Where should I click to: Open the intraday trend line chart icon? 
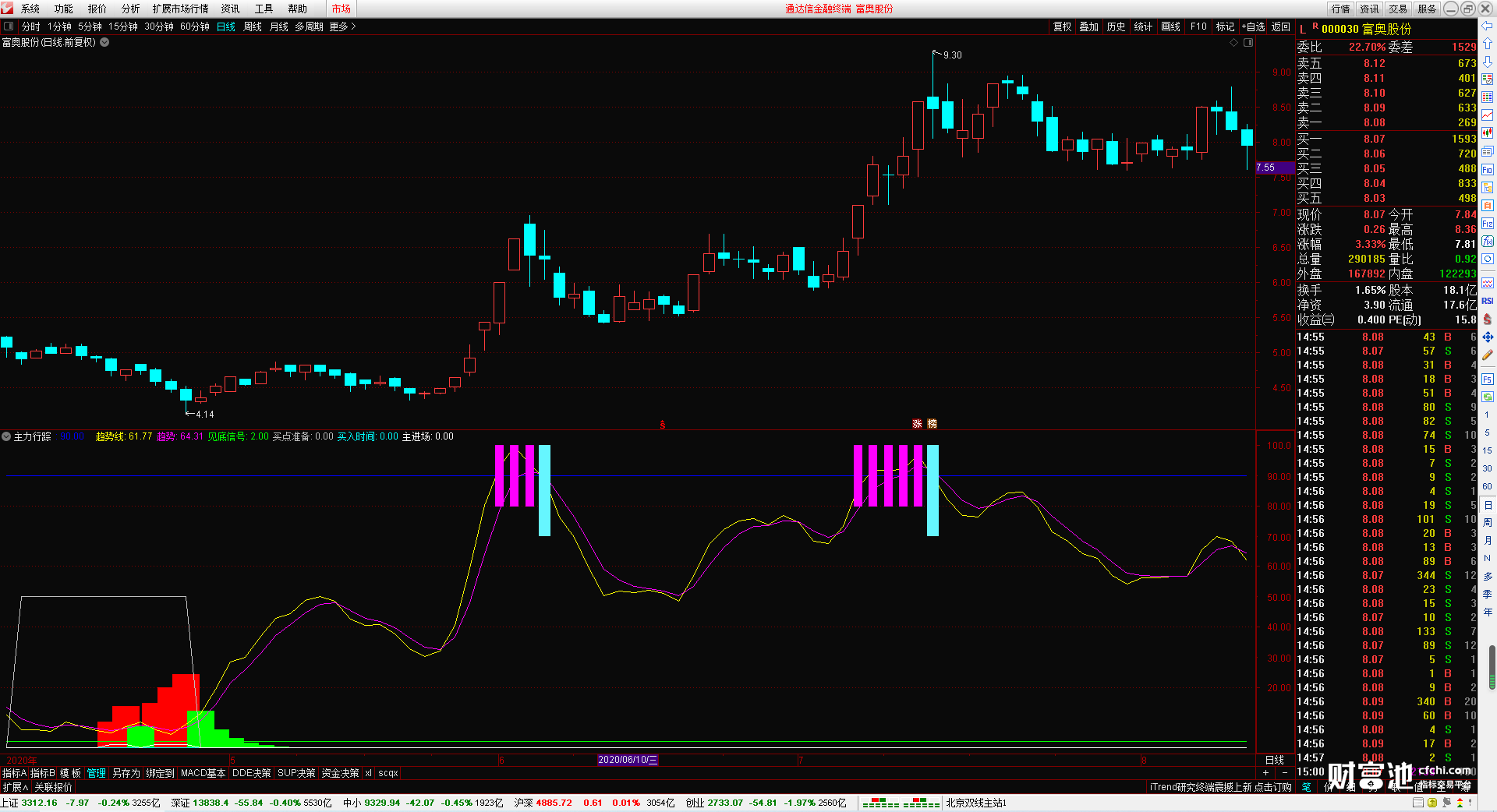click(1488, 115)
